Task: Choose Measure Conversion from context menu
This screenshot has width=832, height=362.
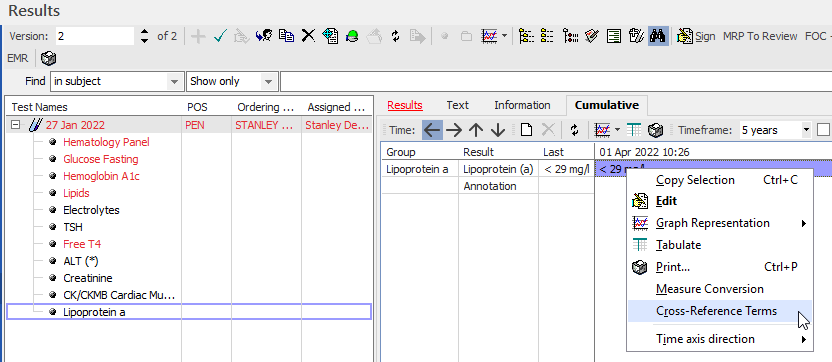Action: 720,289
